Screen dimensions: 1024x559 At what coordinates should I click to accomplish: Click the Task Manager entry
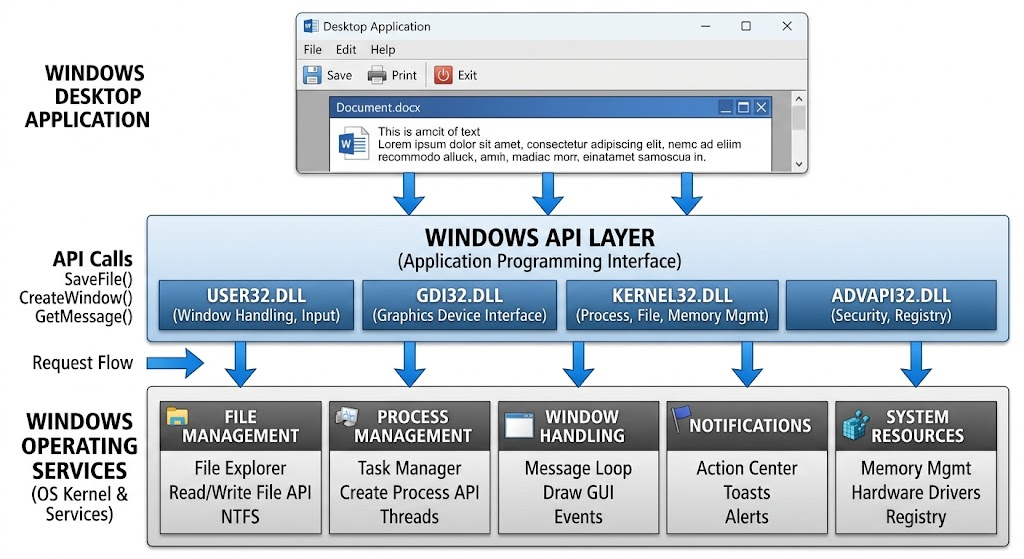pyautogui.click(x=409, y=468)
